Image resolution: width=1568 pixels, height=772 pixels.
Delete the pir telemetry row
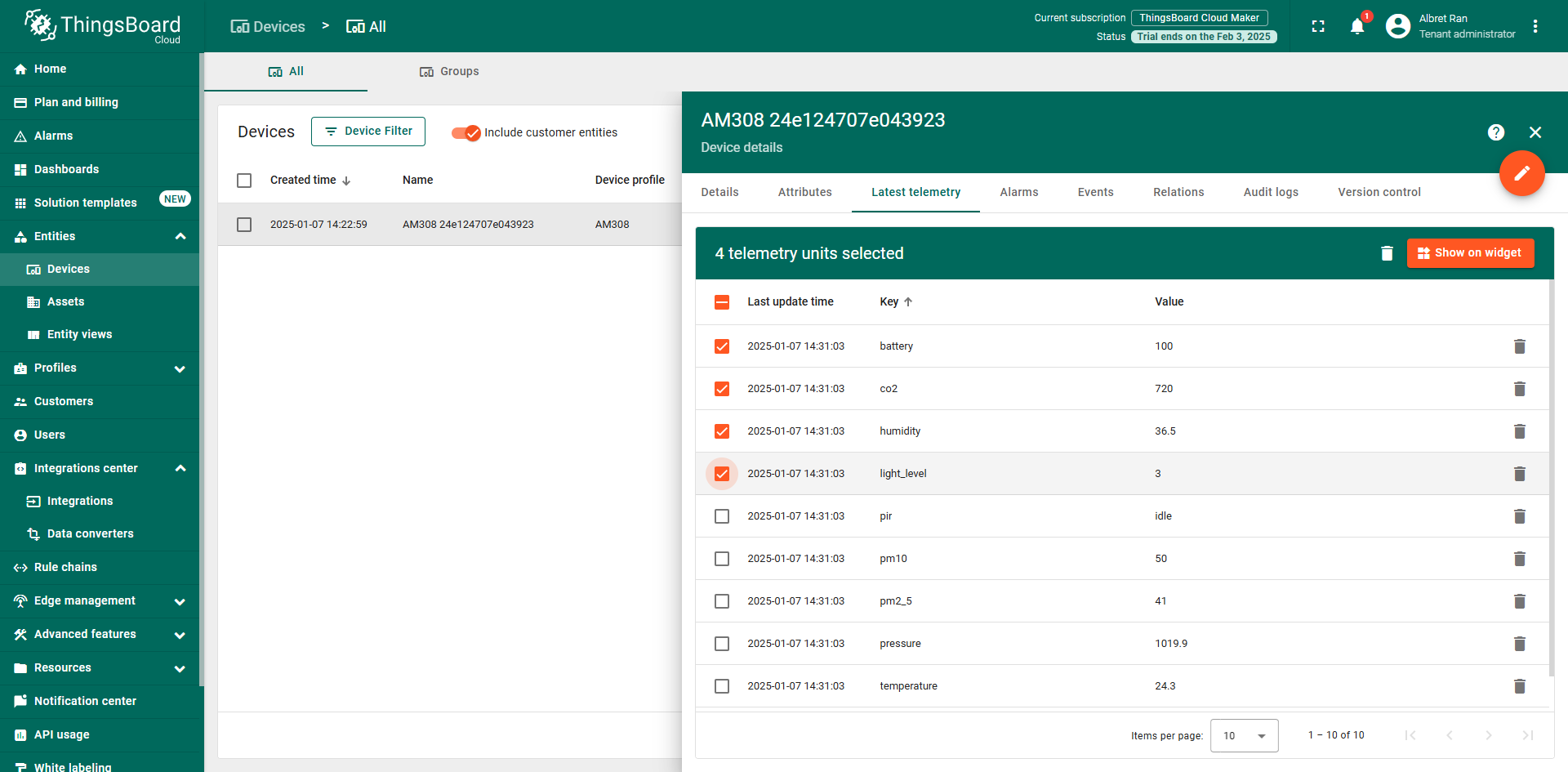(x=1520, y=516)
